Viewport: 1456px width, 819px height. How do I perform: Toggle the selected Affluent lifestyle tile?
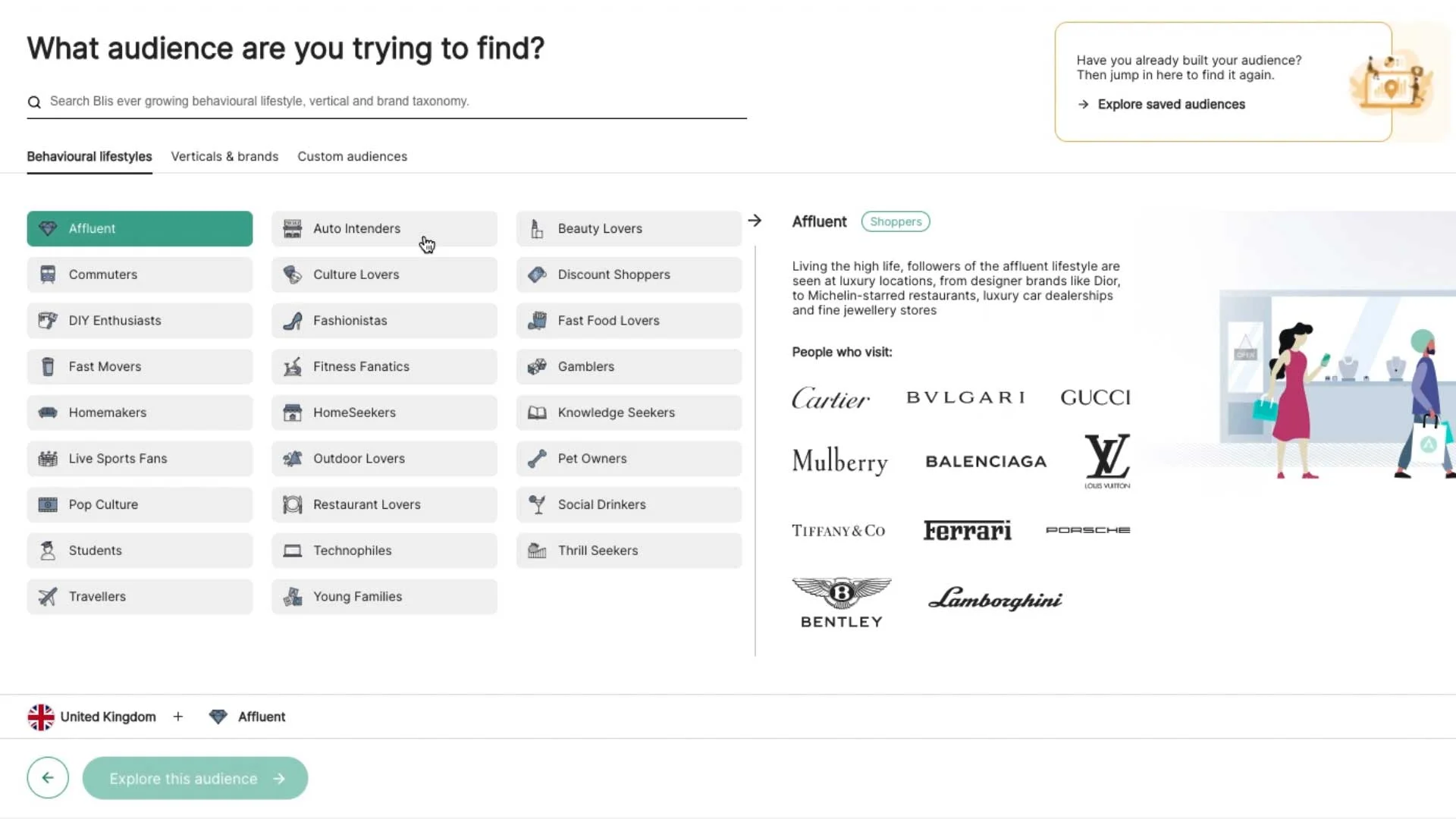(140, 228)
